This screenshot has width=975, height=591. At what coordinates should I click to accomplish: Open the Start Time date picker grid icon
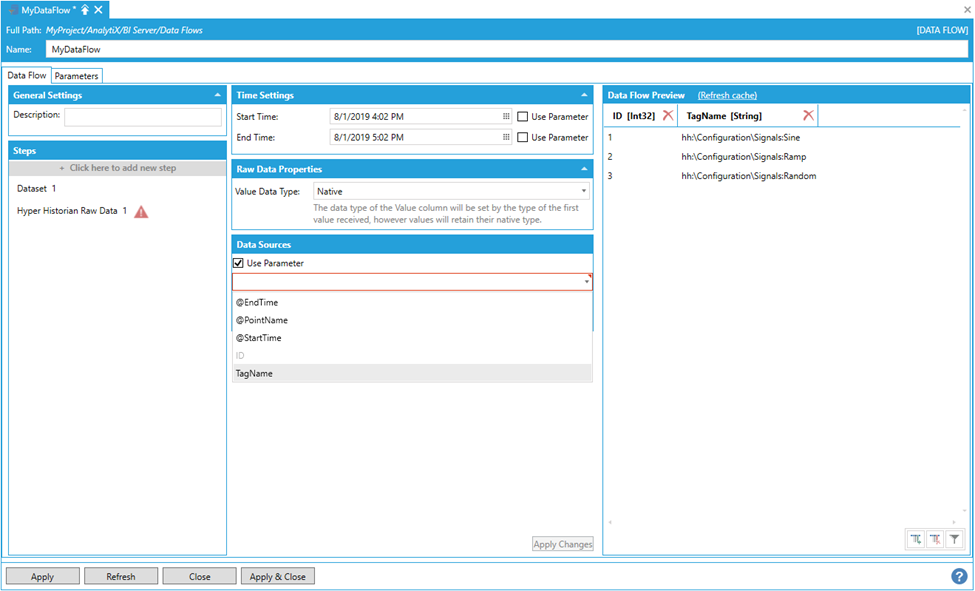pyautogui.click(x=506, y=117)
